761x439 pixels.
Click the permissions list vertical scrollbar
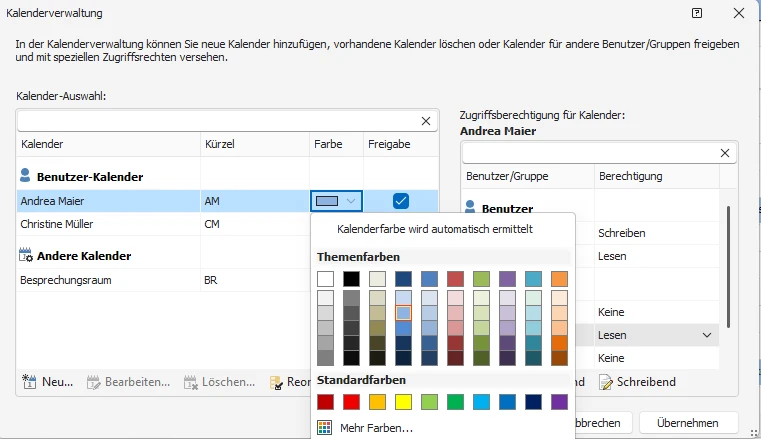[x=728, y=267]
